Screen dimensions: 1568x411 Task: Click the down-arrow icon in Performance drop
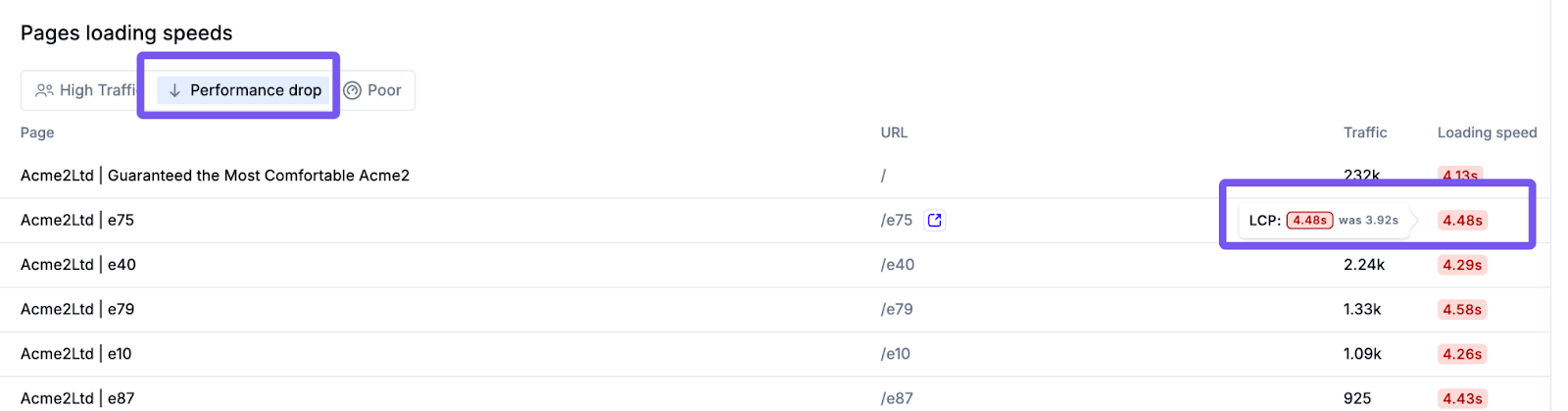174,90
